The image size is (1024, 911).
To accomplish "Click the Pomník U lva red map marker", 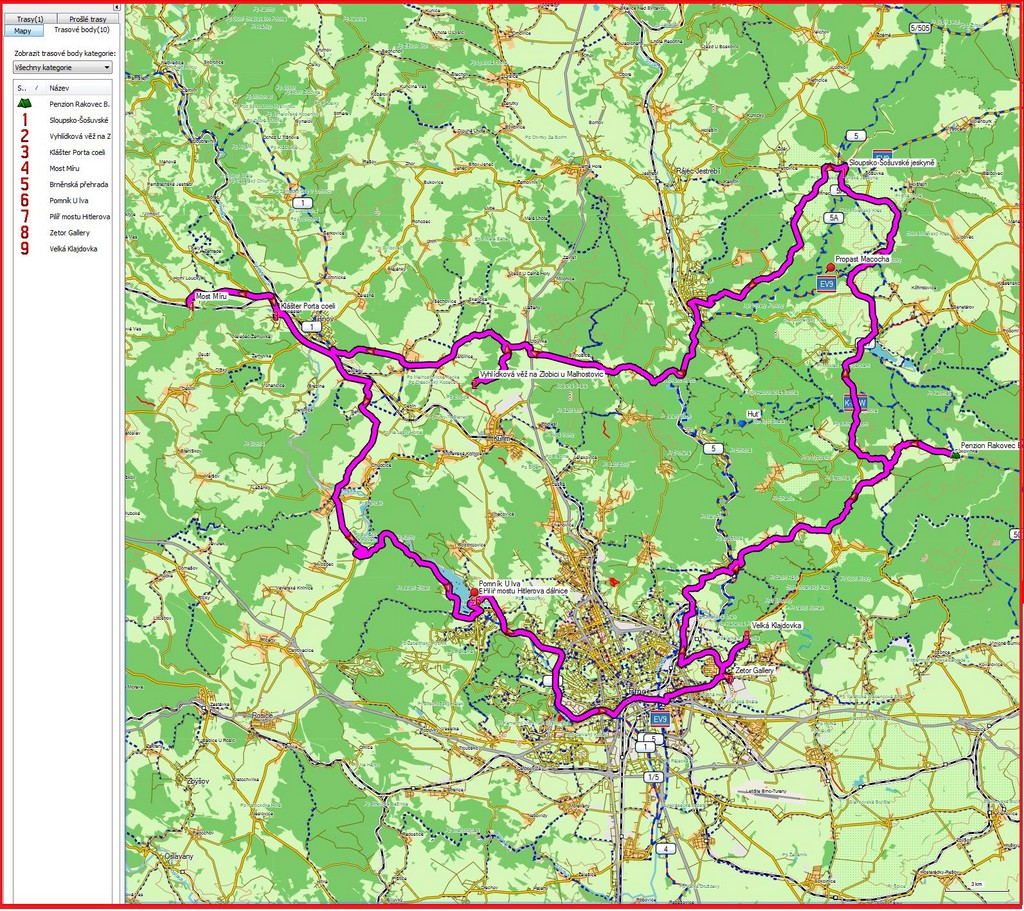I will pyautogui.click(x=473, y=592).
